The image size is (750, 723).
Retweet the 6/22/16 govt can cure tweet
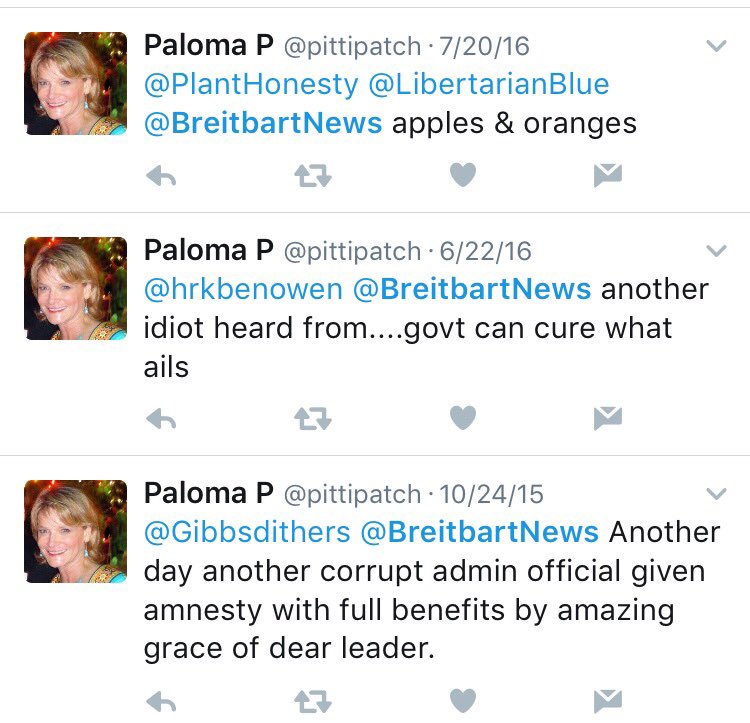click(313, 418)
